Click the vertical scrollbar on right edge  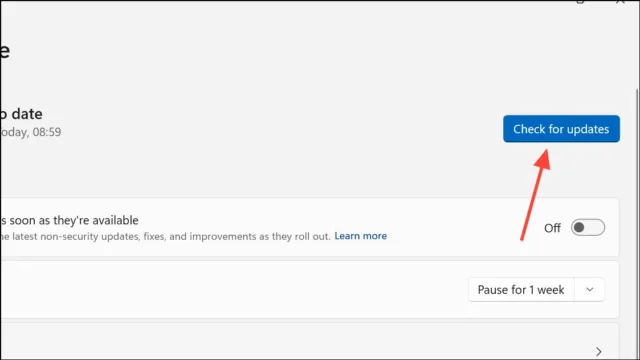637,220
